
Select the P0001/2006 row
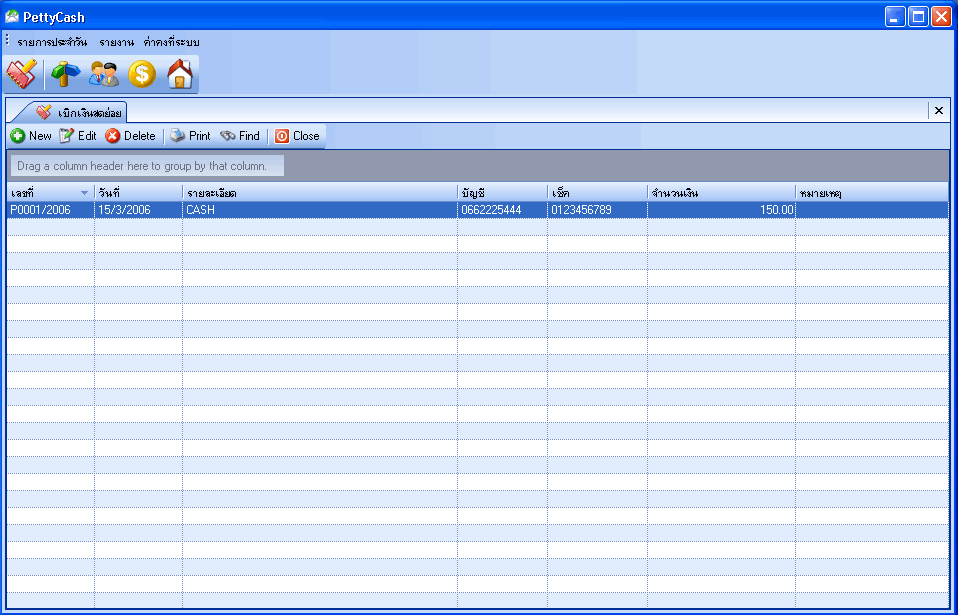click(478, 210)
